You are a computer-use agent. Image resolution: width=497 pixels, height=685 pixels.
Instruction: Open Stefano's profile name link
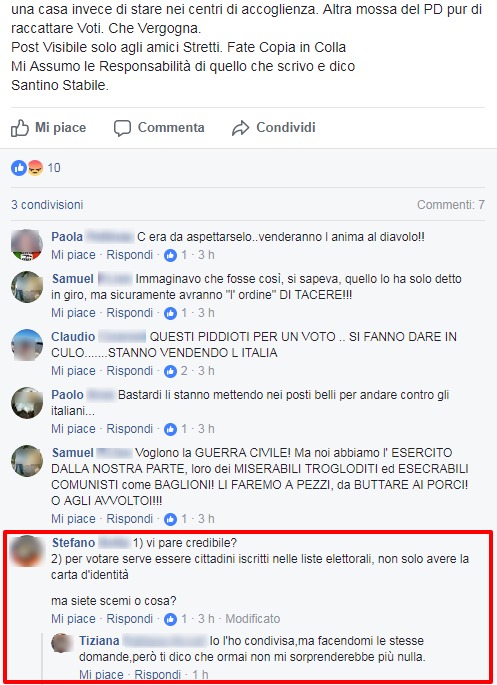pos(73,543)
